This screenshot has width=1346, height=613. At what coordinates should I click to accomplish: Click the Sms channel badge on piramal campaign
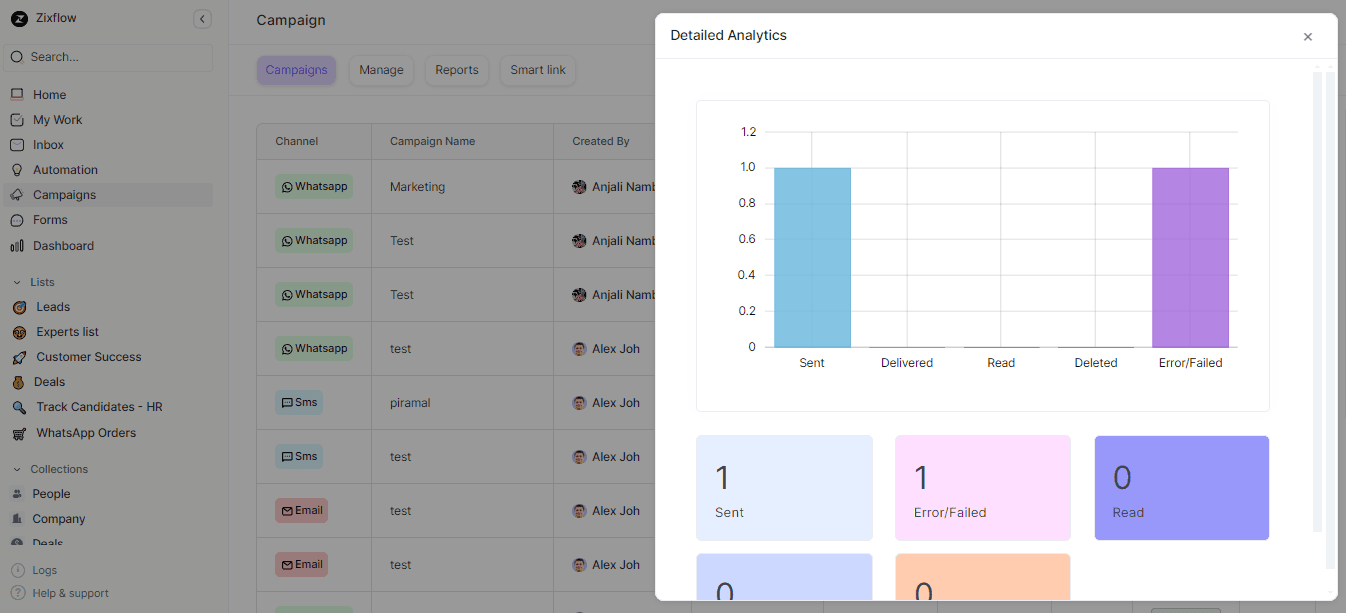click(299, 402)
